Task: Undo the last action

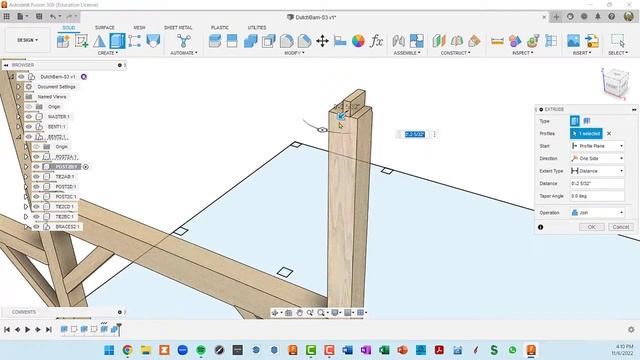Action: pos(53,17)
